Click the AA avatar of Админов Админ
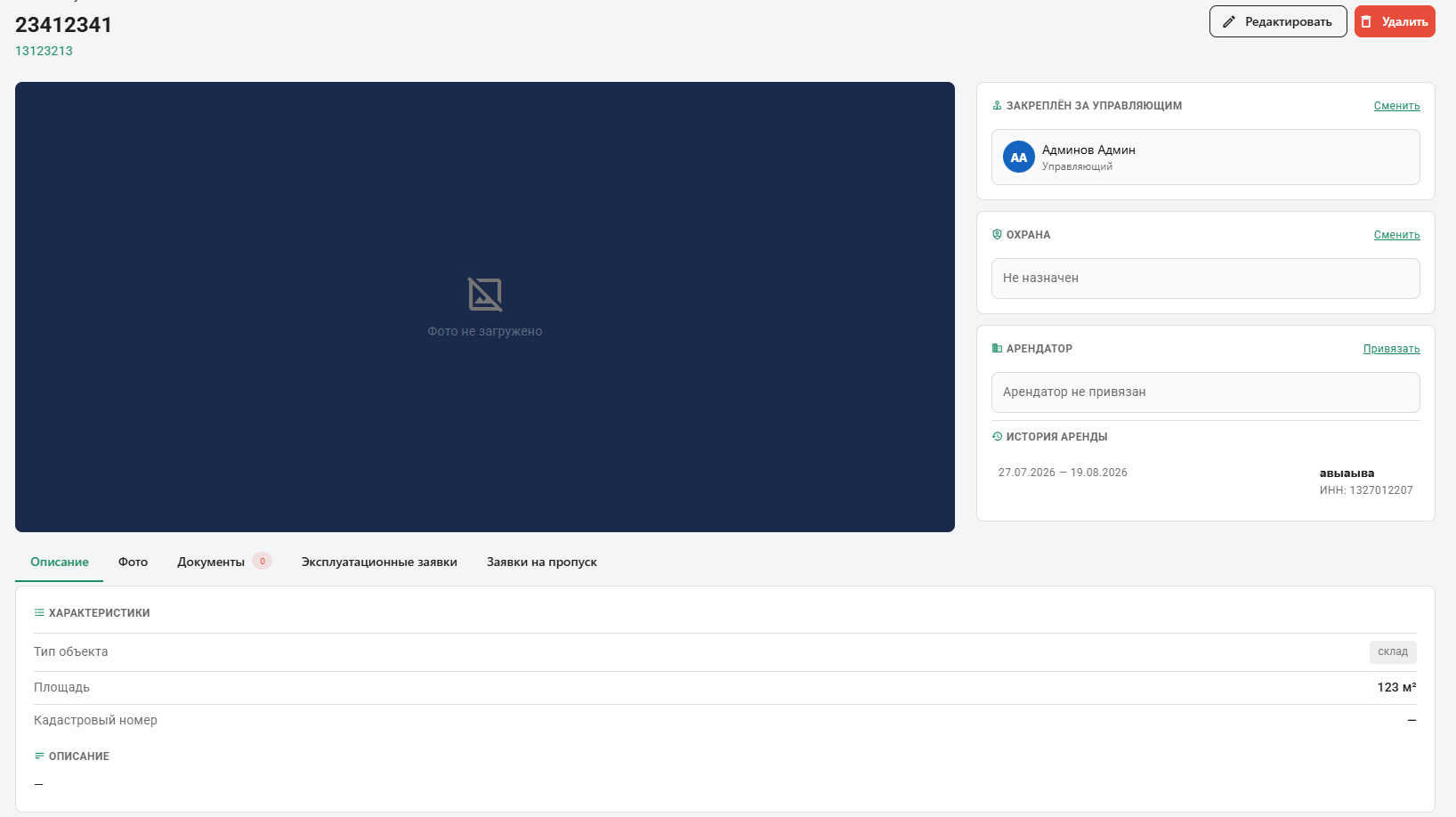 pyautogui.click(x=1019, y=157)
